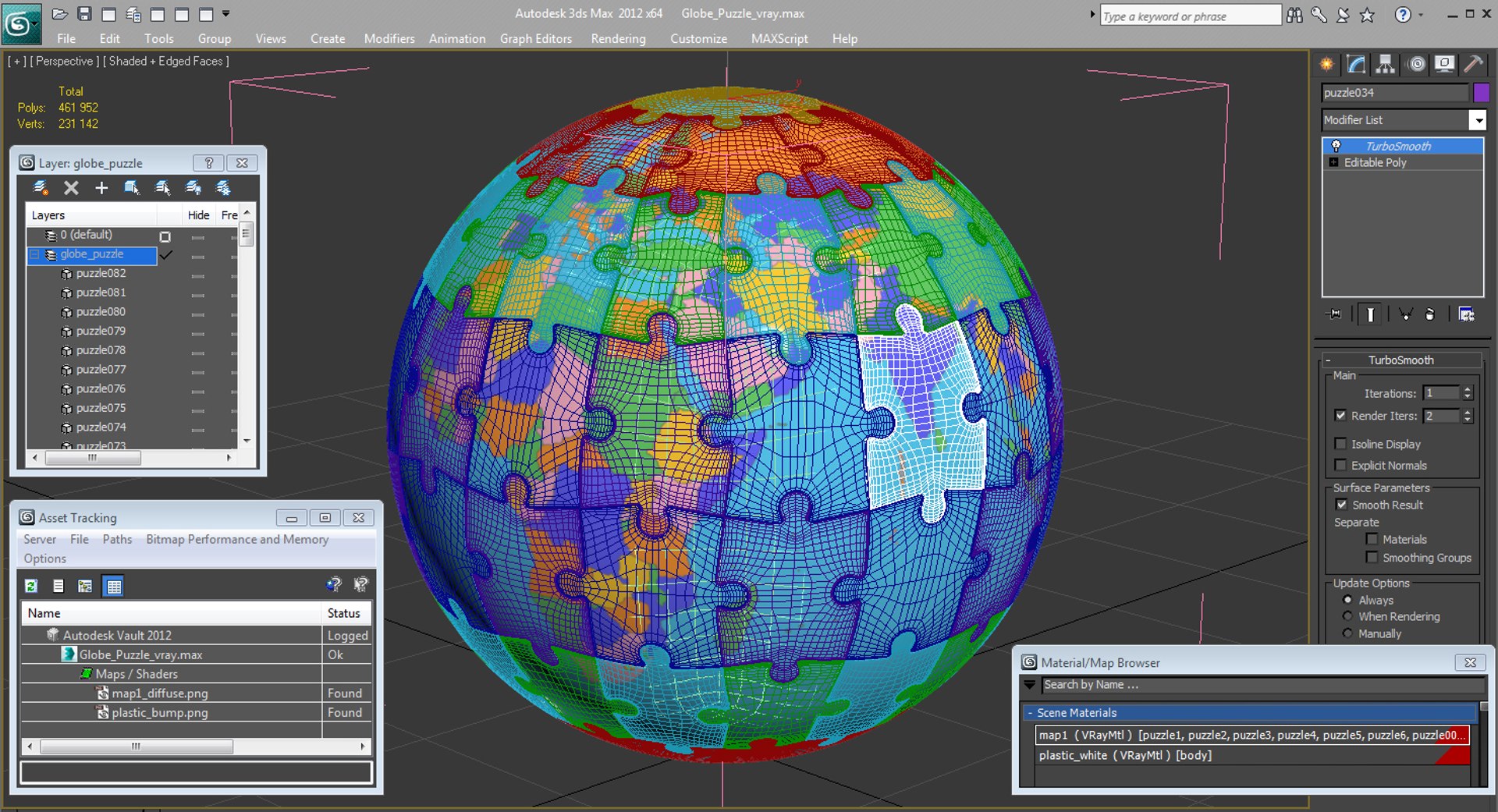
Task: Open the Utilities hammer panel tab
Action: (x=1473, y=65)
